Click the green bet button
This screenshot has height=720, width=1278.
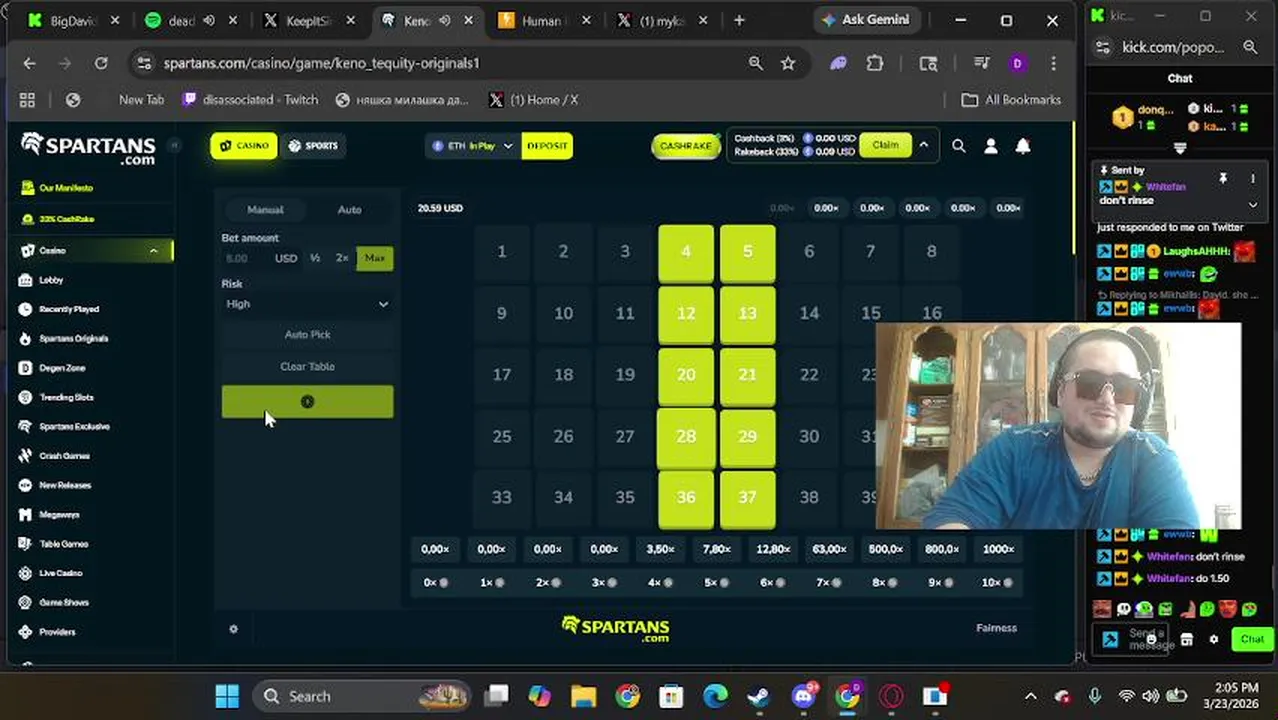(x=307, y=402)
